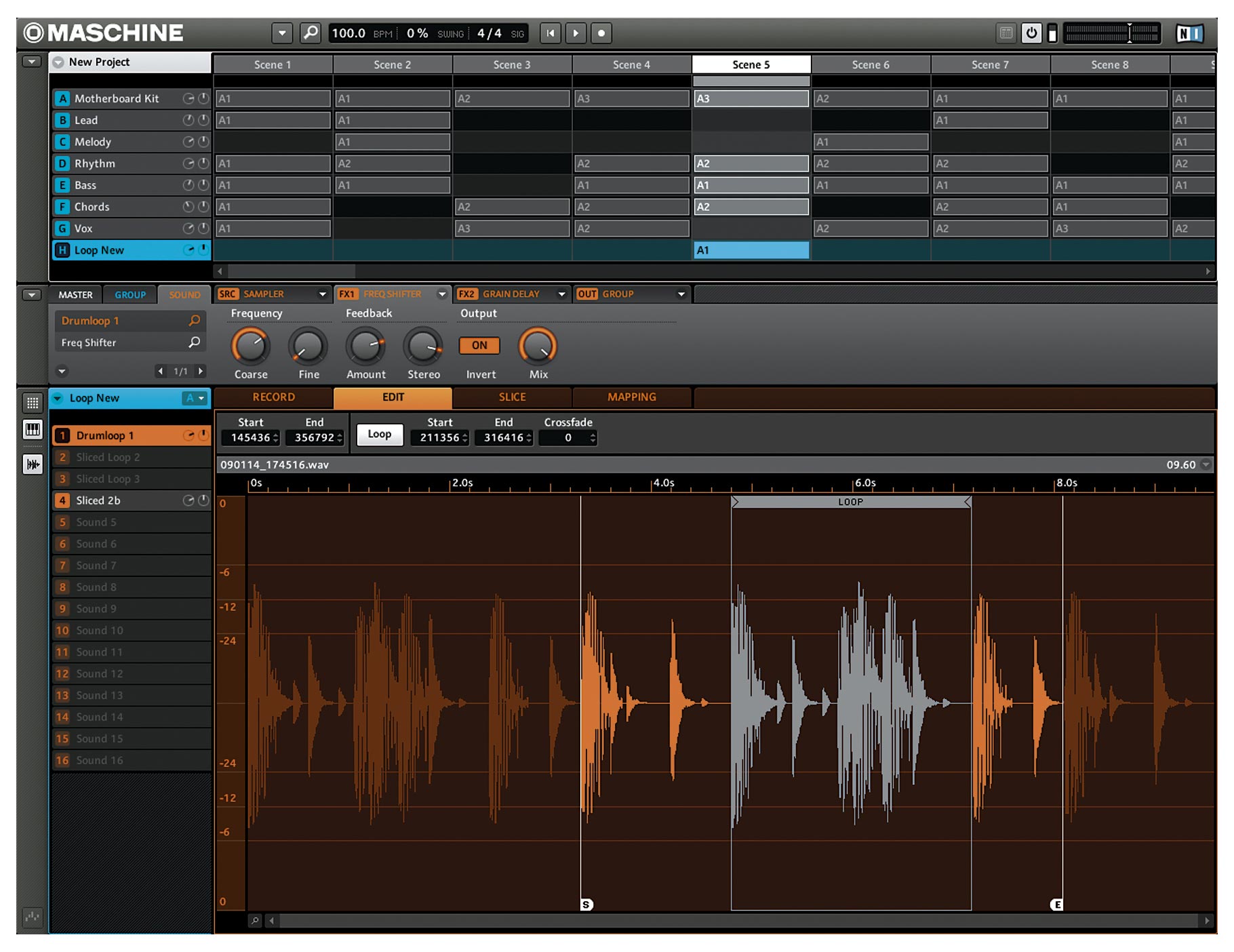Open the main menu dropdown in header

click(x=282, y=33)
